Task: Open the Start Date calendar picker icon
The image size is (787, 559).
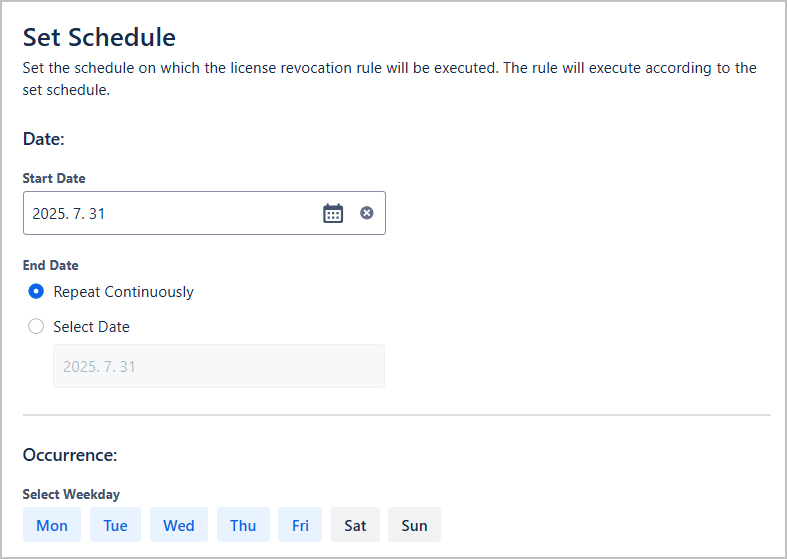Action: point(333,213)
